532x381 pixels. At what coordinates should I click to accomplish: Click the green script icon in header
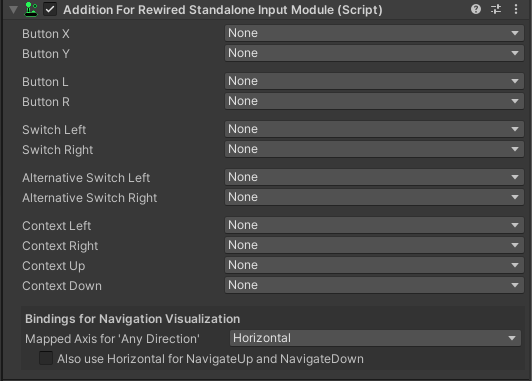(x=31, y=9)
